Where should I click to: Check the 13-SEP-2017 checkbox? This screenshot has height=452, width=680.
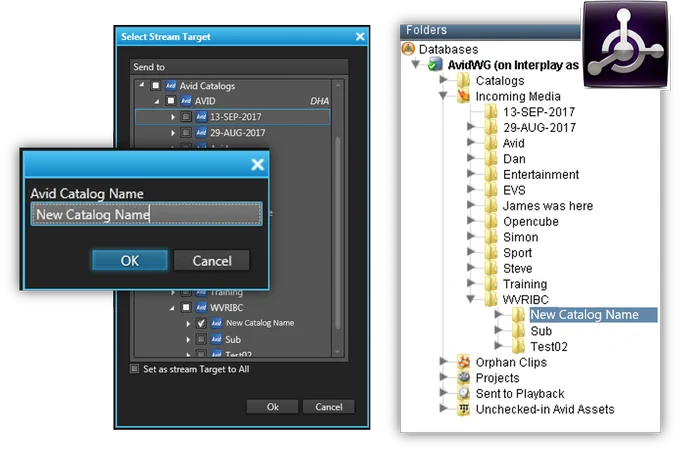tap(186, 117)
